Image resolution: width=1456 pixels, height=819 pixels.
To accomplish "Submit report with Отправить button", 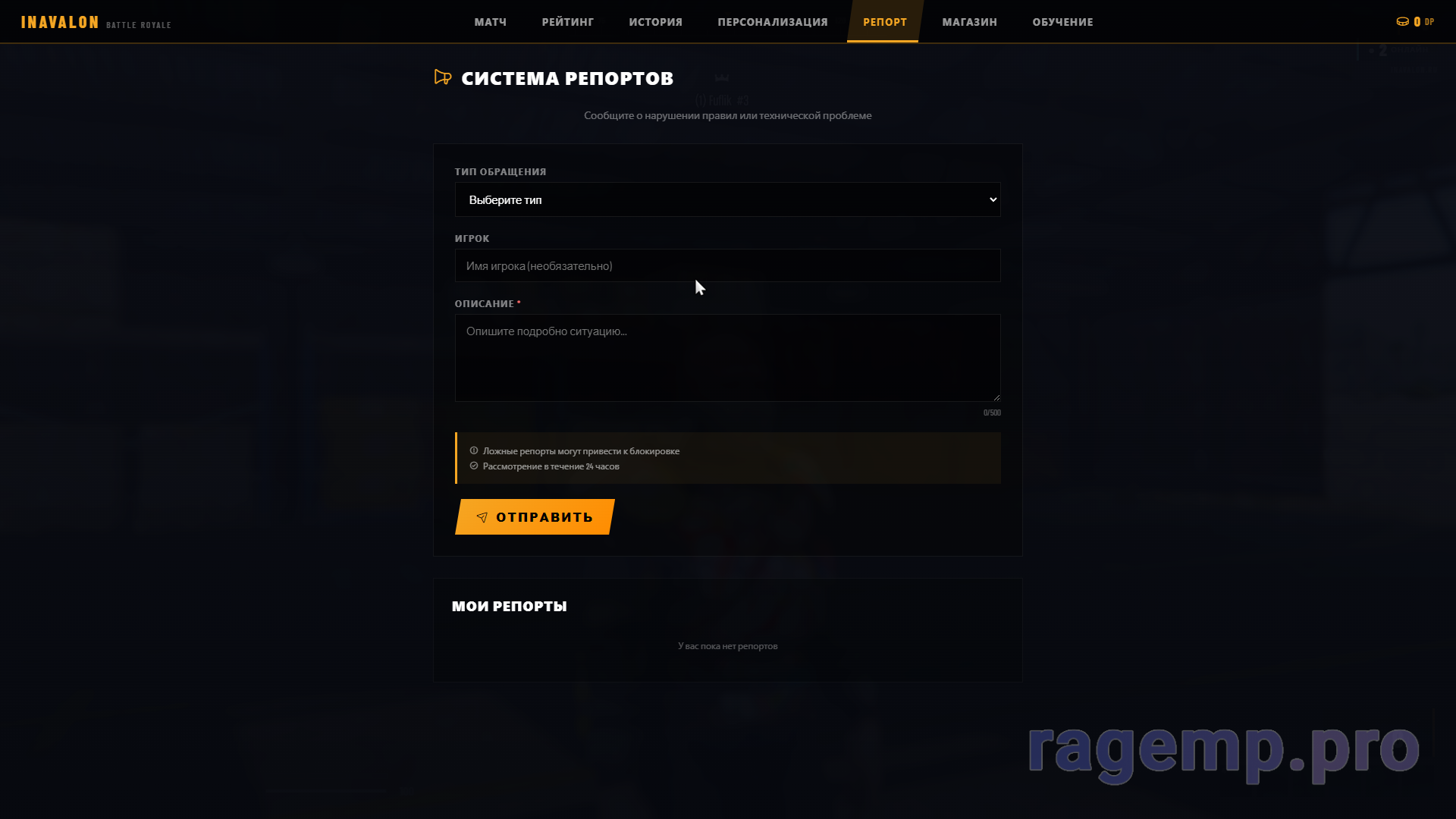I will [535, 516].
